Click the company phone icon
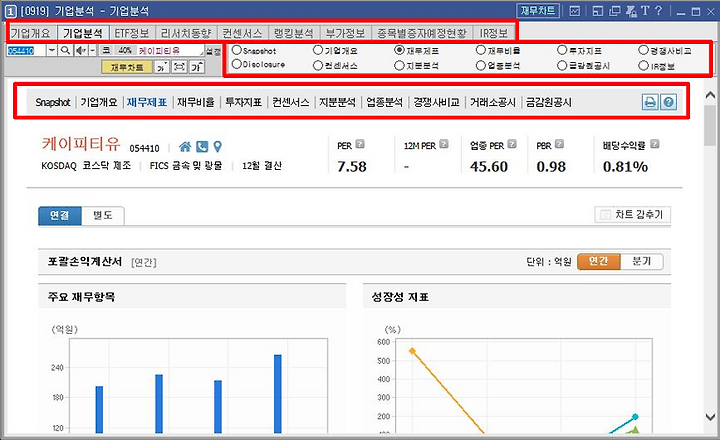 click(x=202, y=147)
